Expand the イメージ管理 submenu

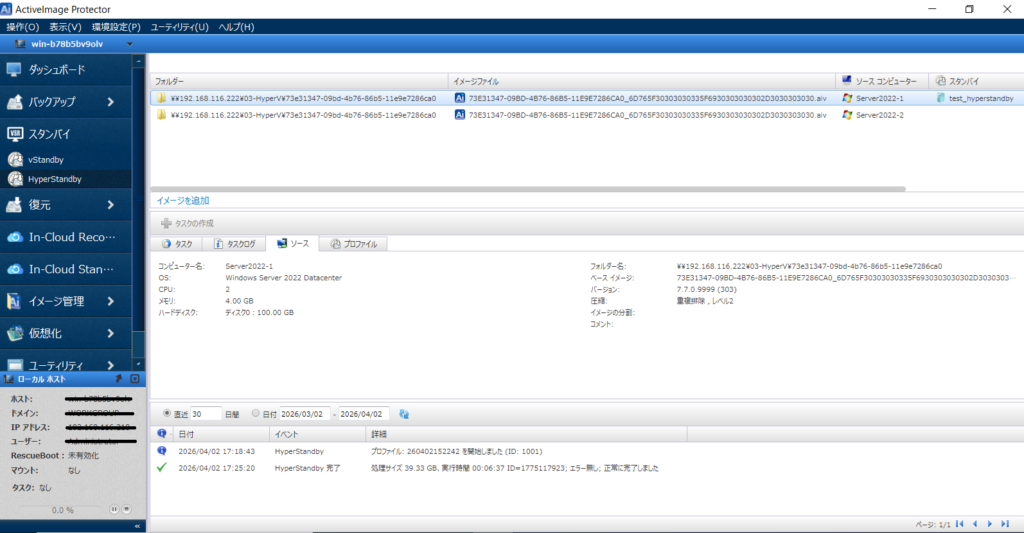pos(110,301)
